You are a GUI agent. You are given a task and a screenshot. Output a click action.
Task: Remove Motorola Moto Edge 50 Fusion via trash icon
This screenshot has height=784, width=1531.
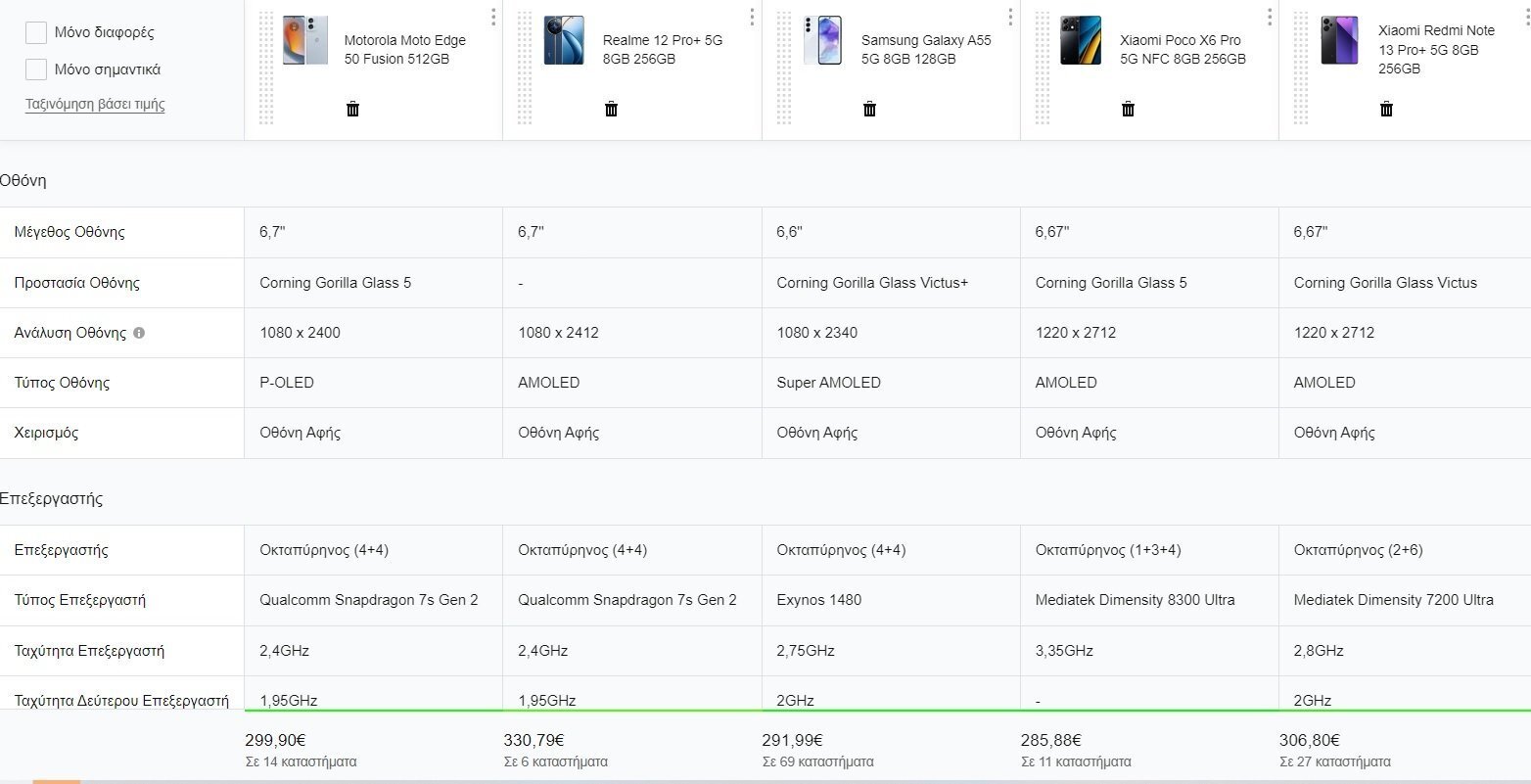pyautogui.click(x=352, y=109)
